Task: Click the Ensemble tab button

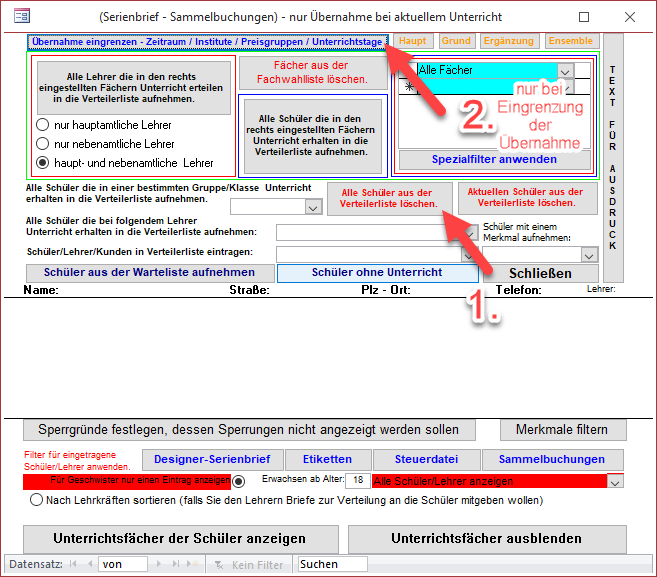Action: click(x=571, y=41)
